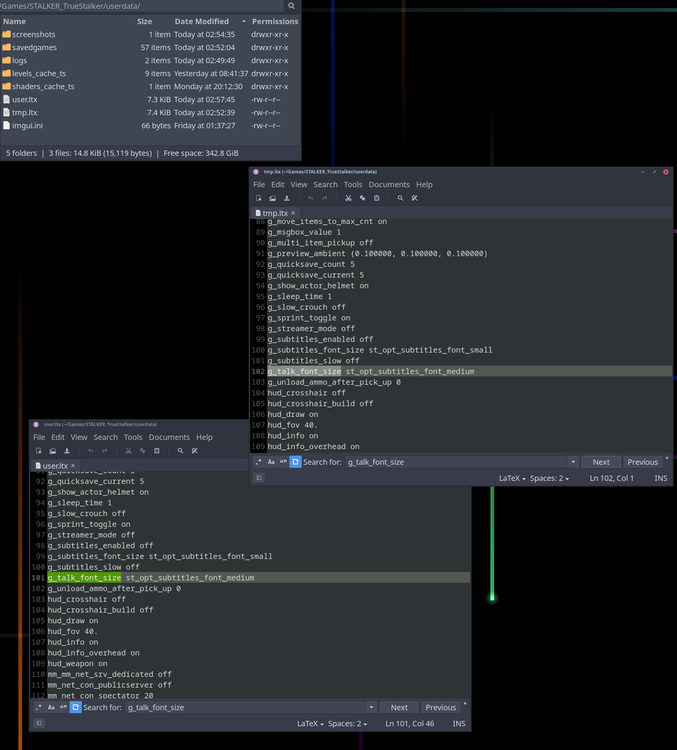
Task: Select the tmp.ltx document tab
Action: tap(275, 213)
